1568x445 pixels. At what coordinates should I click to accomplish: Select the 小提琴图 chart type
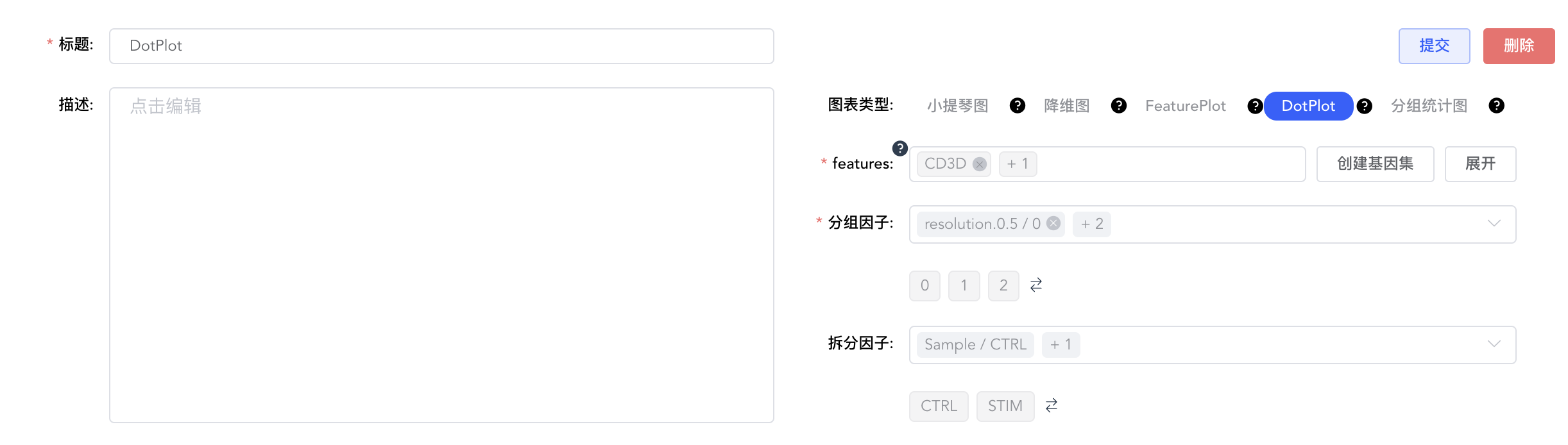click(957, 106)
